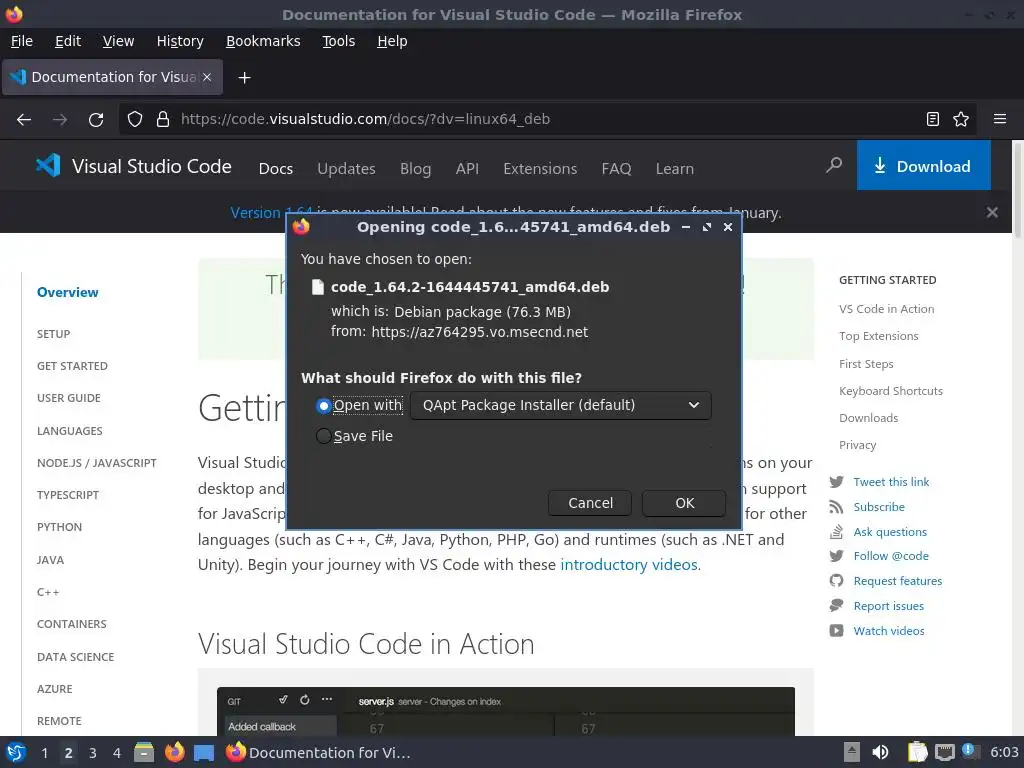
Task: Open tracking protection shield icon
Action: [x=135, y=120]
